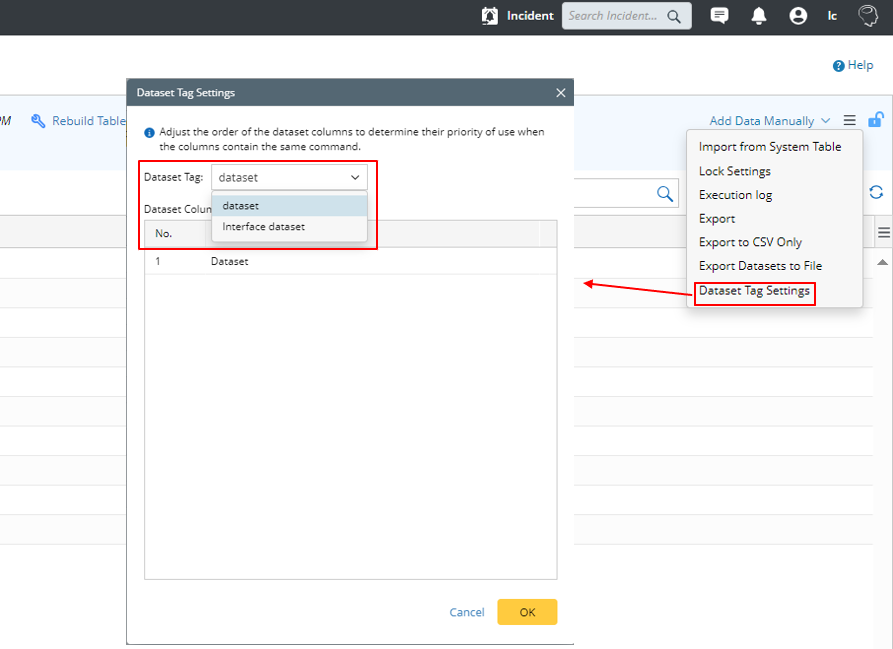
Task: Choose Dataset Tag Settings menu entry
Action: [754, 291]
